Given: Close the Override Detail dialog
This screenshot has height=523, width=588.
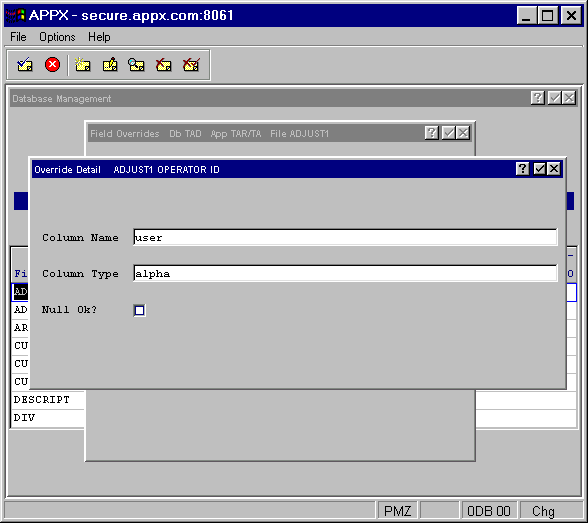Looking at the screenshot, I should (554, 169).
